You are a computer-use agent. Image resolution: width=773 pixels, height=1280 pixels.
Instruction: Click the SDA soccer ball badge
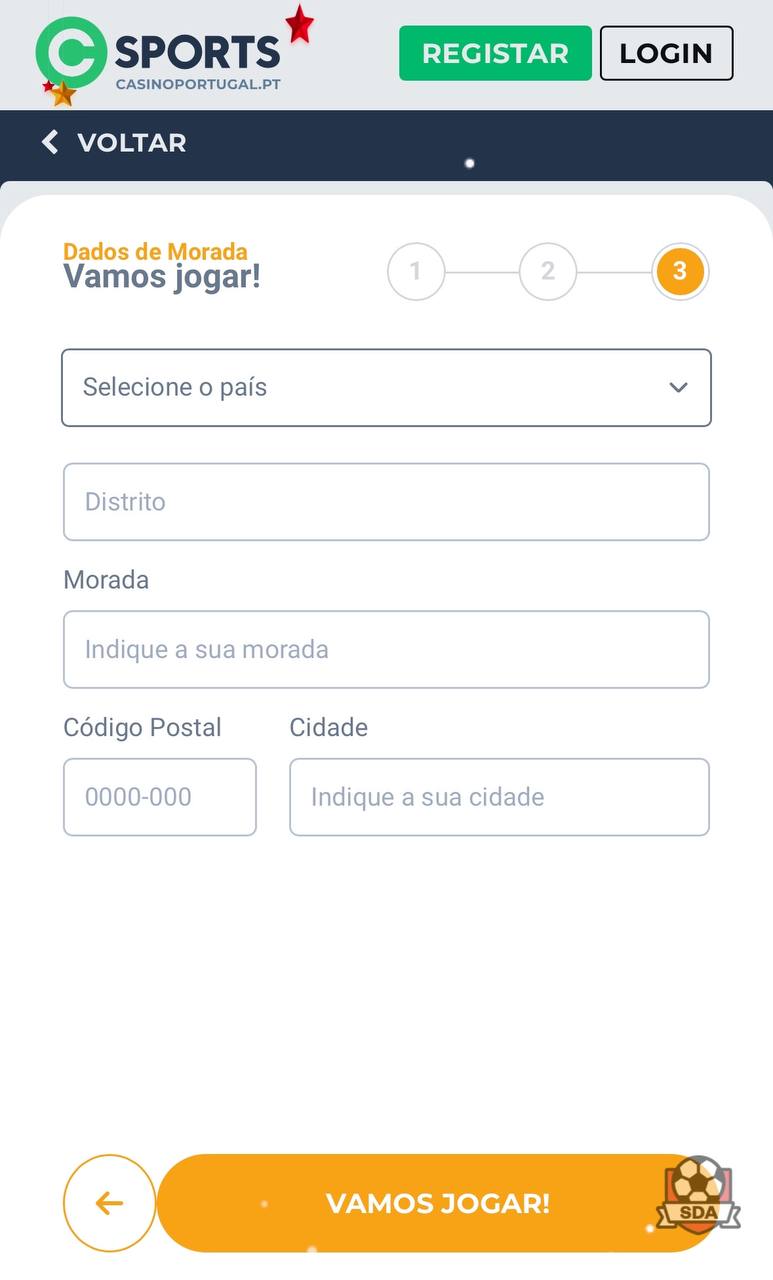pos(699,1195)
